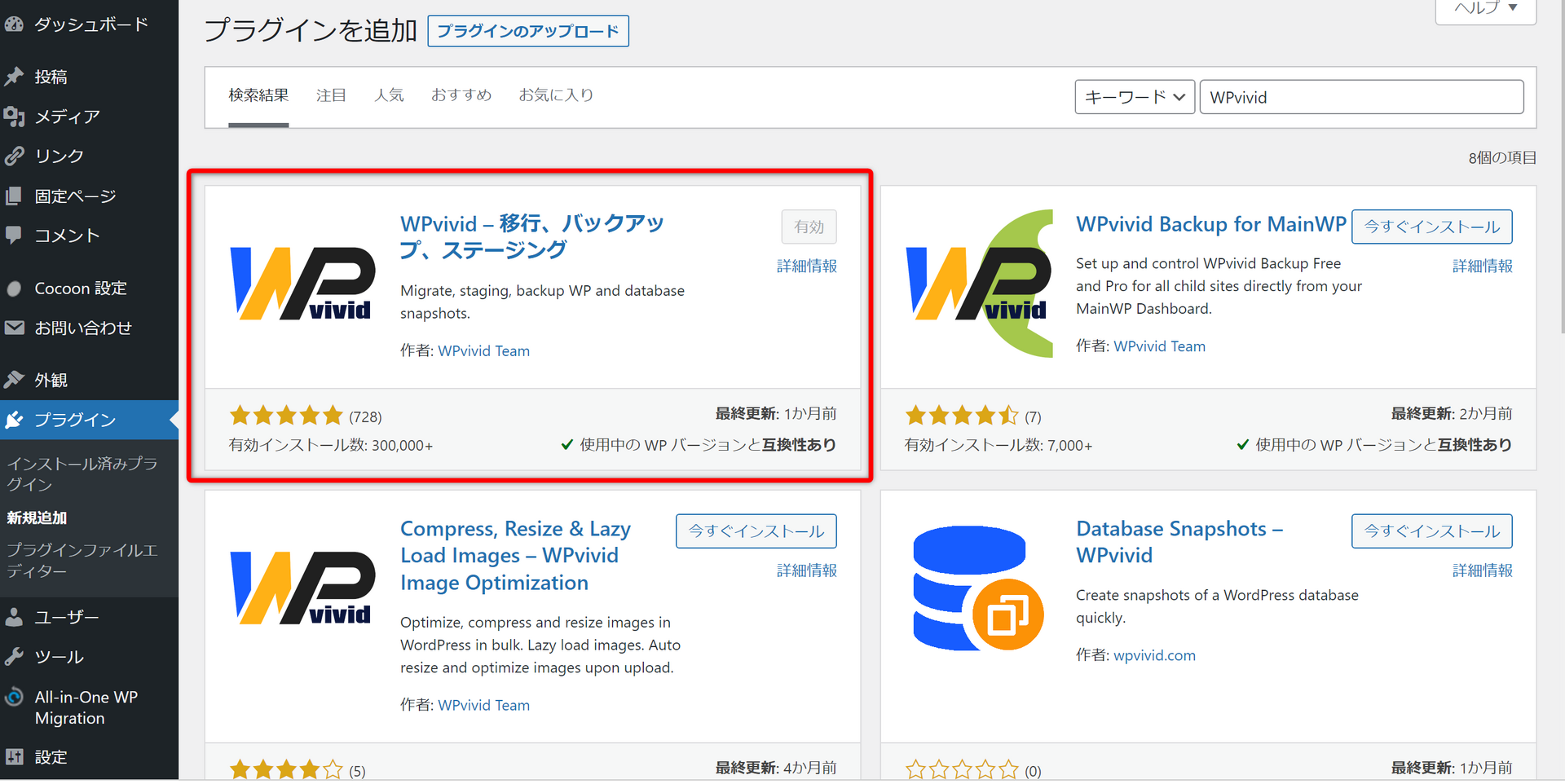
Task: Open Media via its camera-music icon
Action: 14,117
